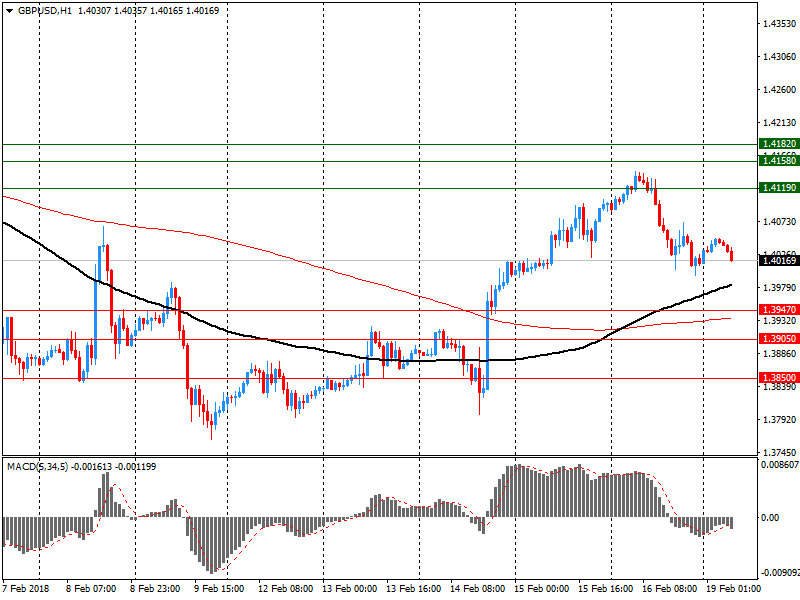Click the 1.38860 price scale value
The image size is (800, 600).
tap(779, 354)
